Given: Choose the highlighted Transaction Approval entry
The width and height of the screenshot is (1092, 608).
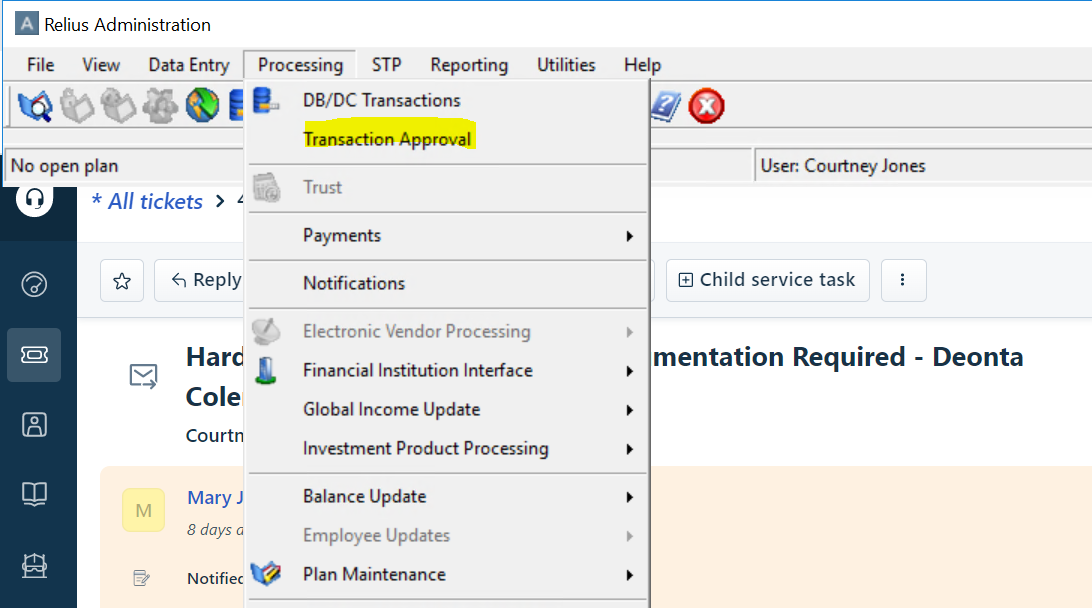Looking at the screenshot, I should [387, 139].
